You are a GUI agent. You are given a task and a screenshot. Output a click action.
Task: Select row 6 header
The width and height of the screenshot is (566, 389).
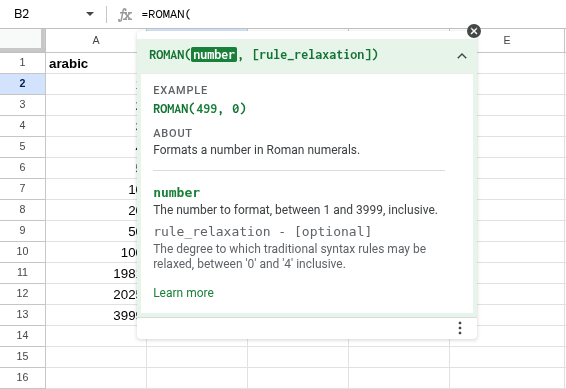[22, 167]
